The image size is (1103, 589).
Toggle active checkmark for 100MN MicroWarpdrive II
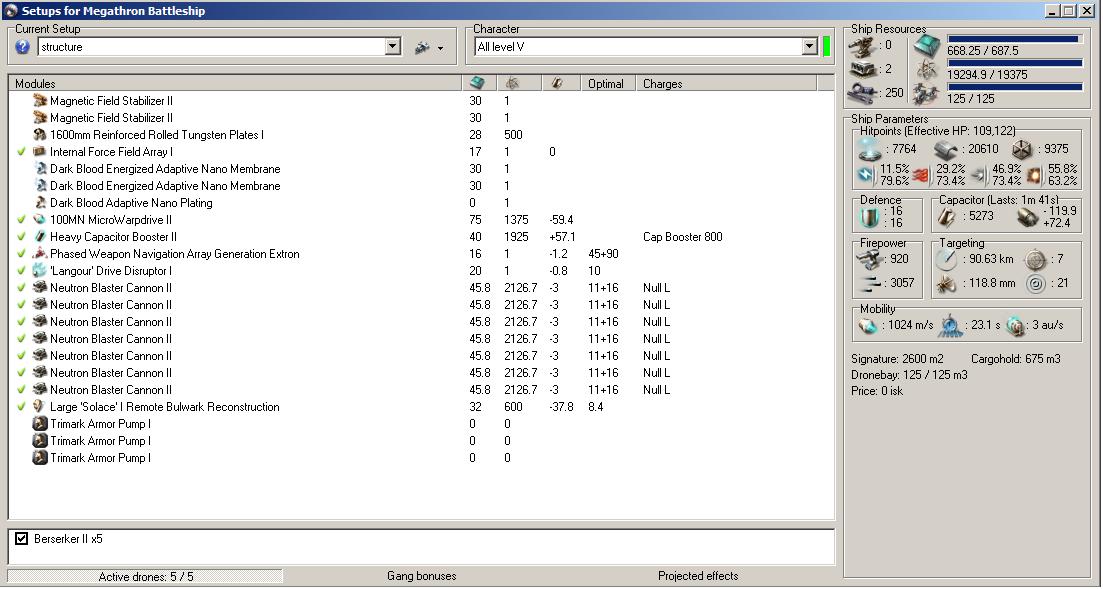coord(21,220)
